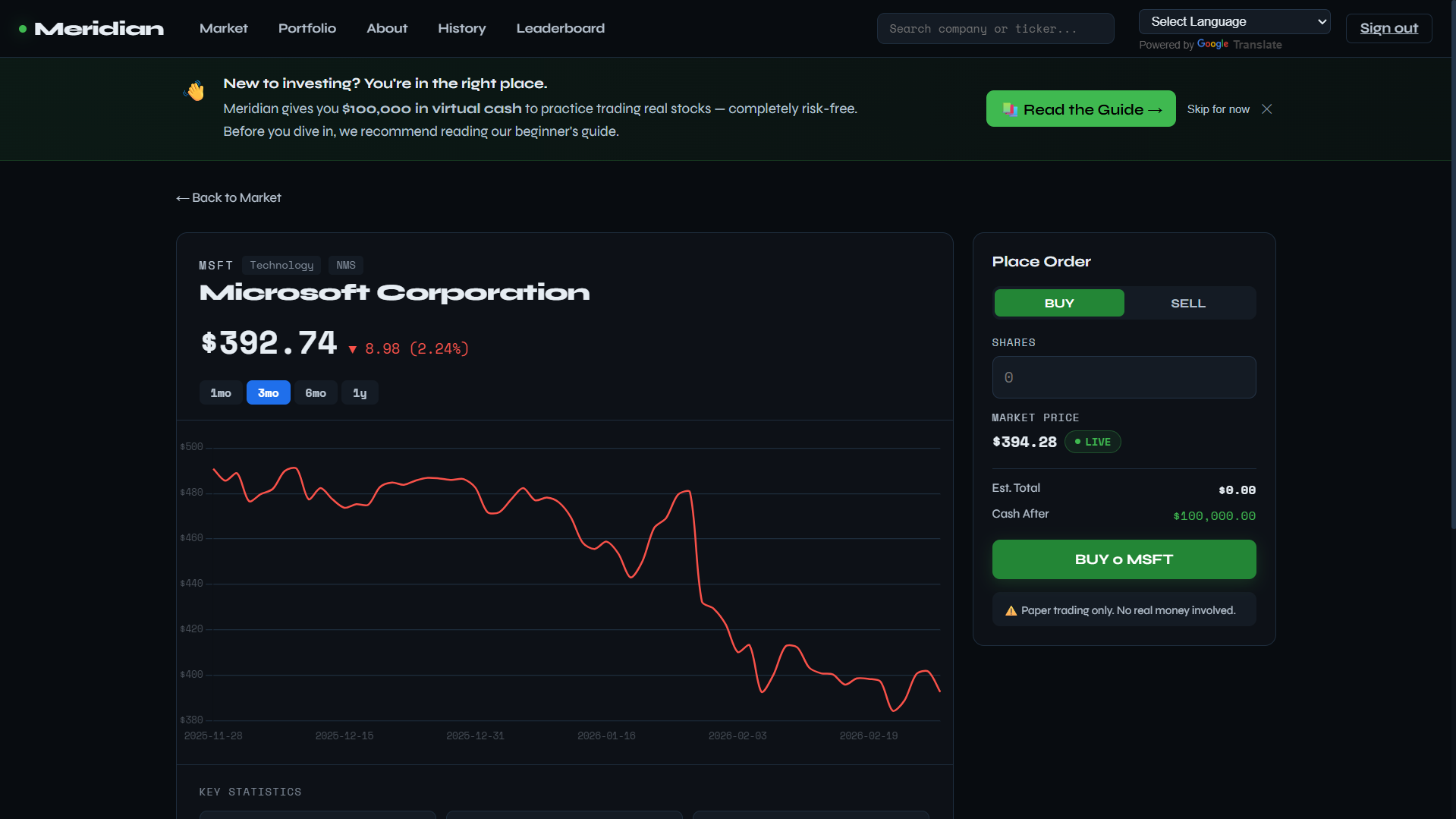Click the book icon on the guide button
This screenshot has width=1456, height=819.
click(1010, 109)
